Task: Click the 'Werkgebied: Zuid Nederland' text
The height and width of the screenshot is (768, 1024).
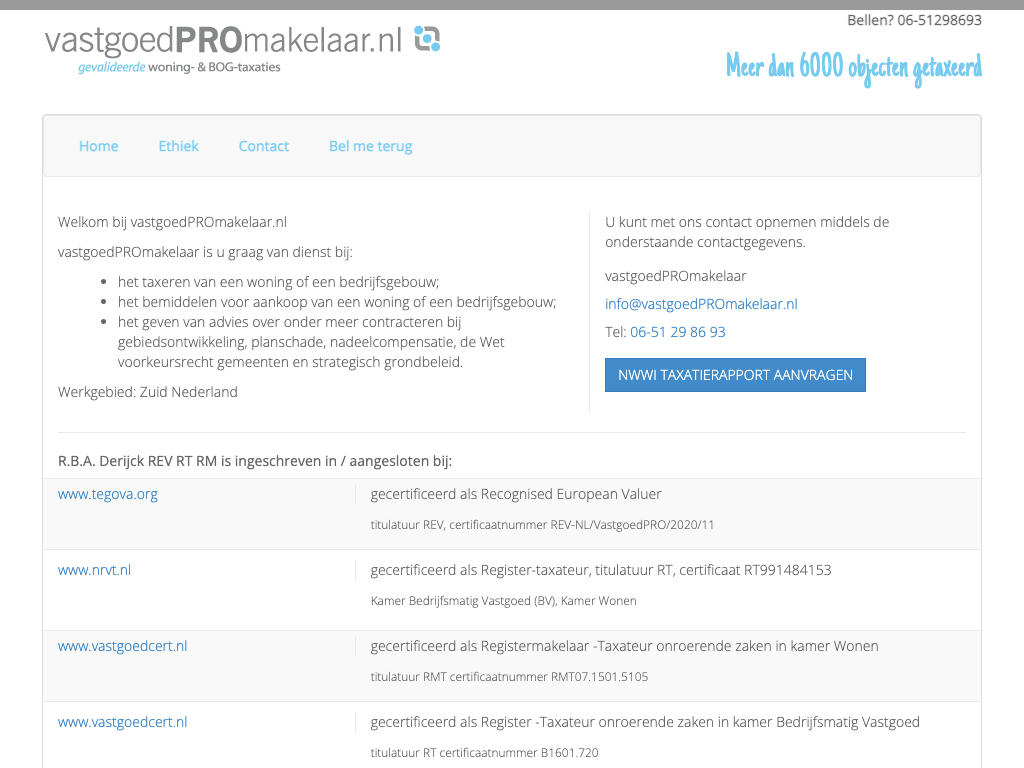Action: (x=148, y=392)
